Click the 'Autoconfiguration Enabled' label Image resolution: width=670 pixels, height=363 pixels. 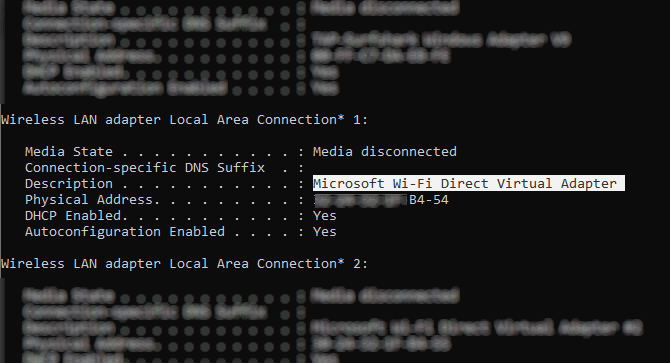tap(125, 231)
